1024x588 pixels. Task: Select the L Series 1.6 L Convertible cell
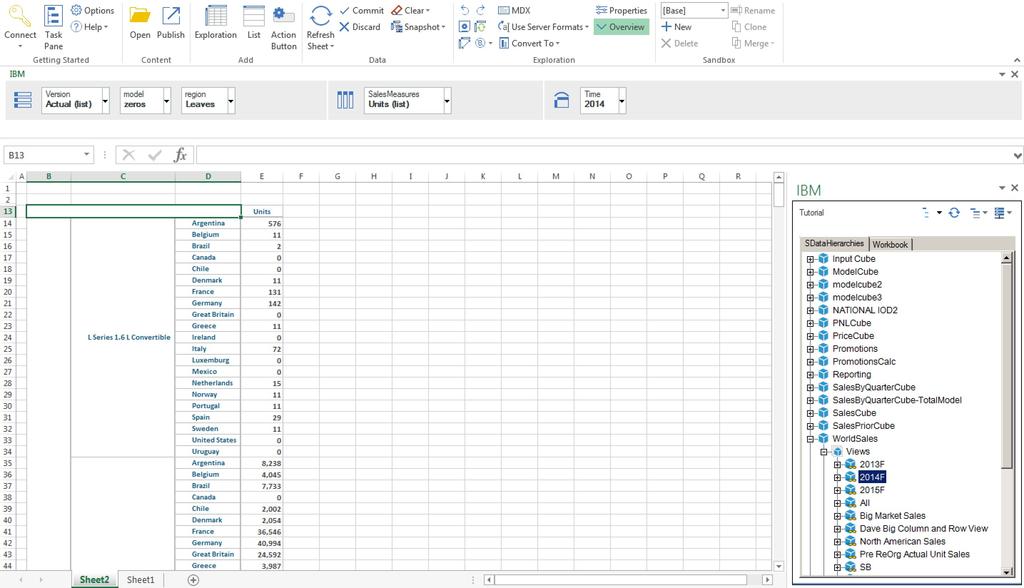point(123,337)
